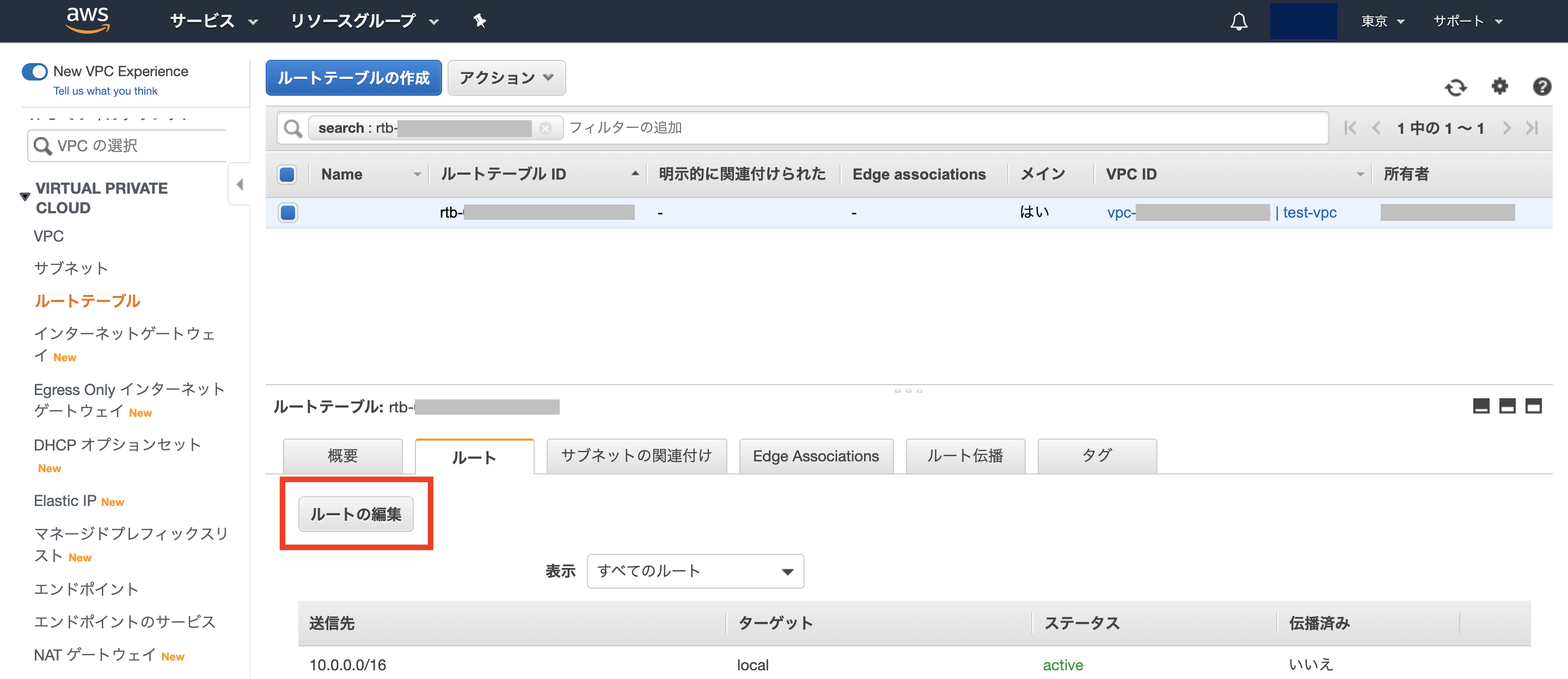The image size is (1568, 679).
Task: Switch to the サブネットの関連付け tab
Action: click(x=636, y=456)
